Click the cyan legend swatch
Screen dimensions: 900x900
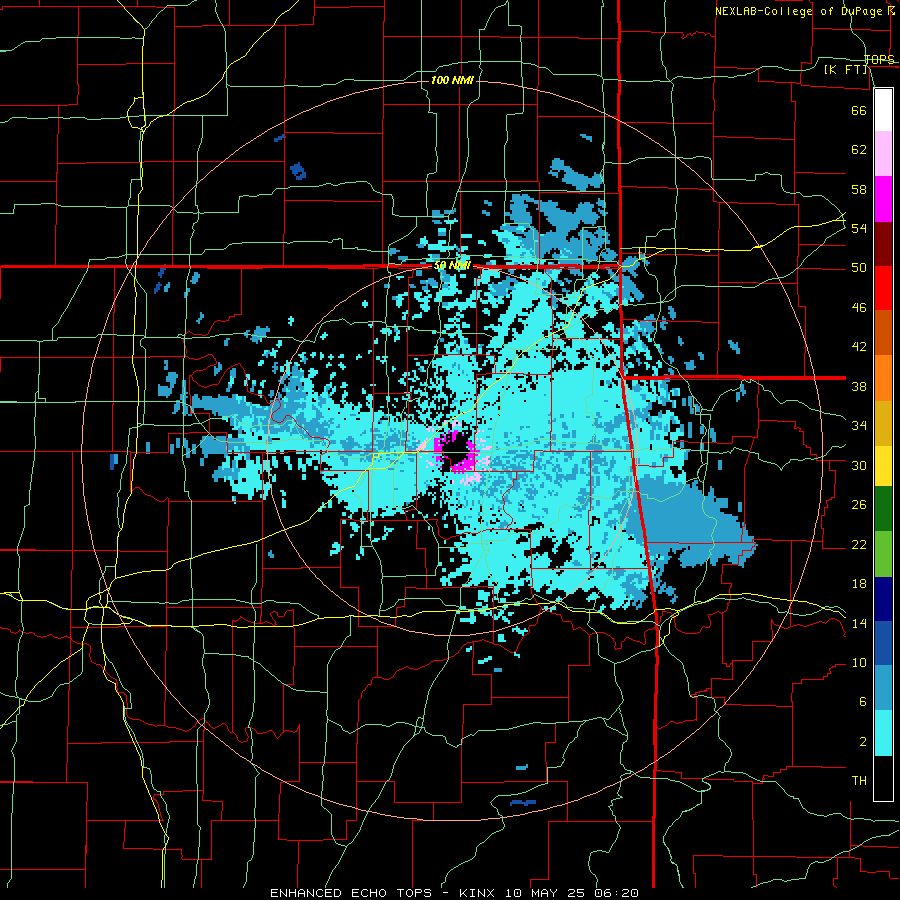pyautogui.click(x=883, y=733)
